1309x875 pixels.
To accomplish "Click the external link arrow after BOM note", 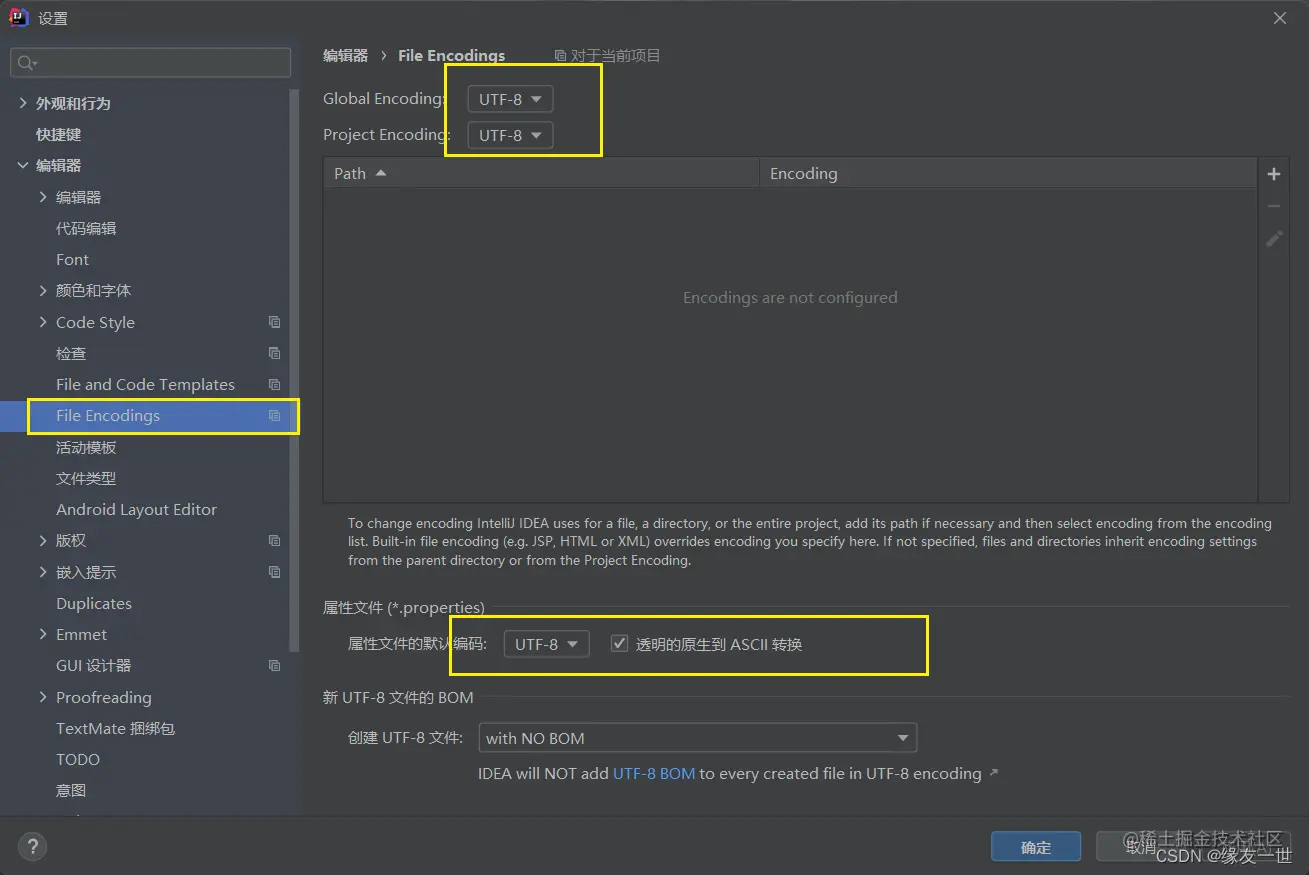I will (993, 773).
